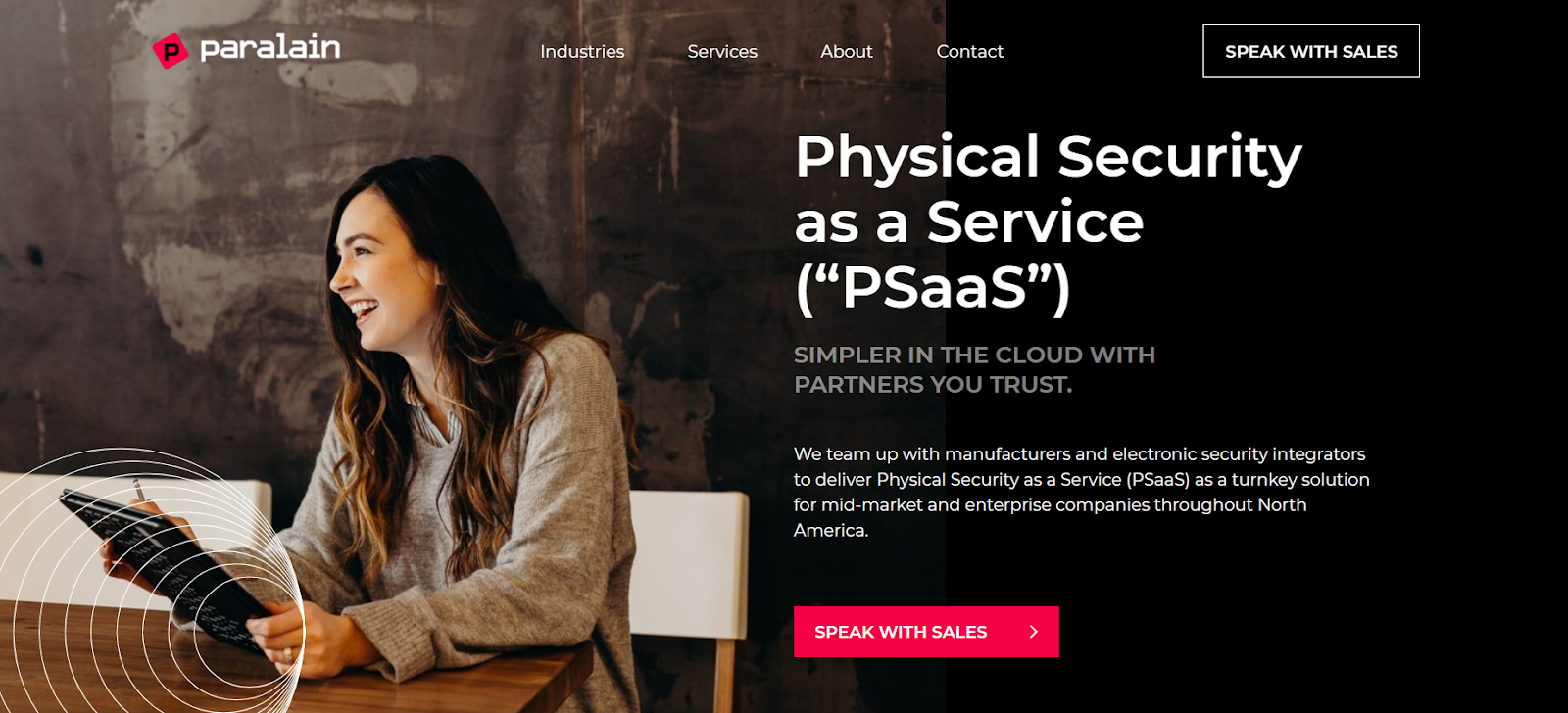Click the ("PSaaS") headline text
This screenshot has height=713, width=1568.
click(x=933, y=287)
